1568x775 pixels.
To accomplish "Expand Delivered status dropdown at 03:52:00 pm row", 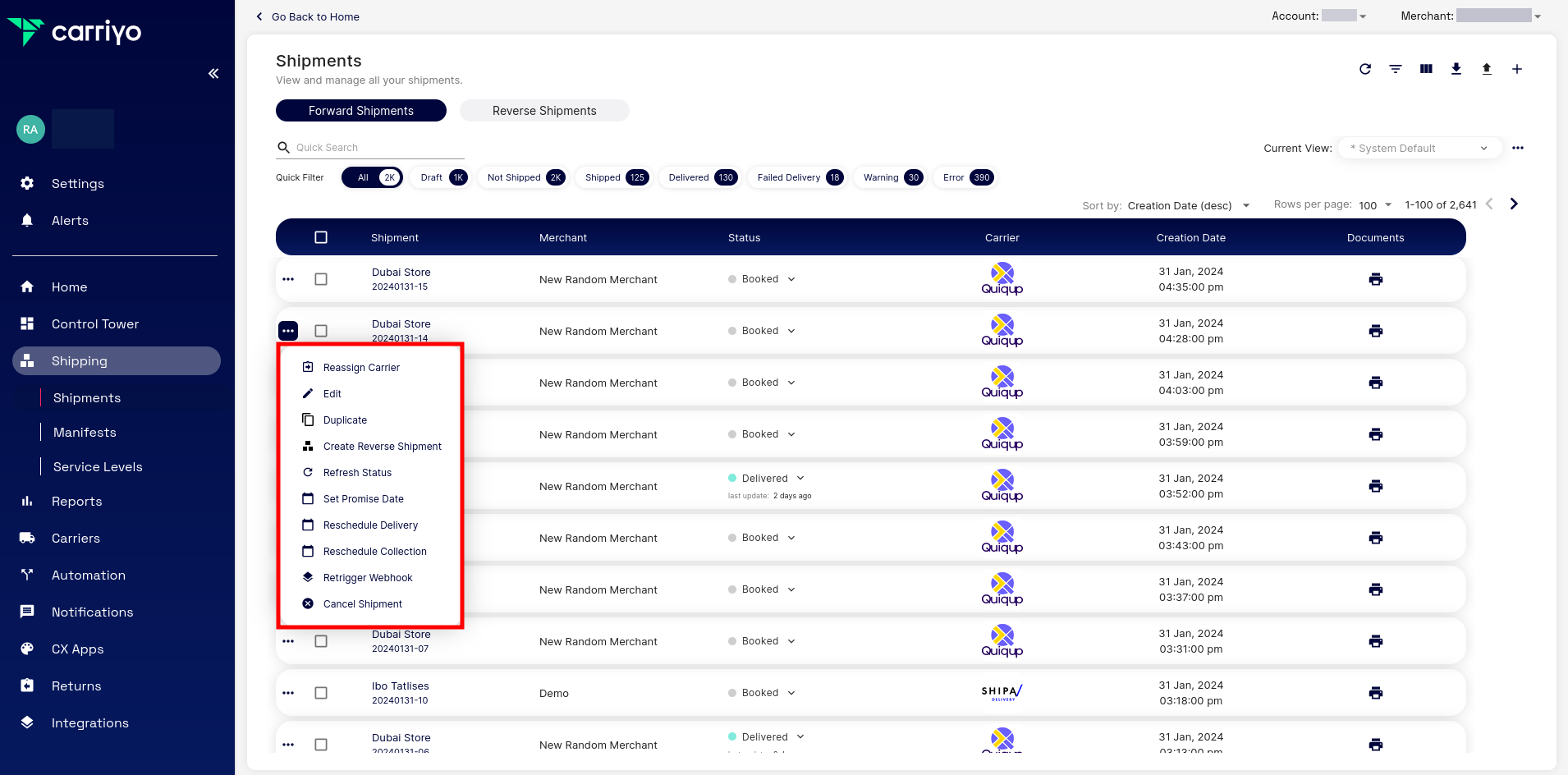I will coord(800,478).
